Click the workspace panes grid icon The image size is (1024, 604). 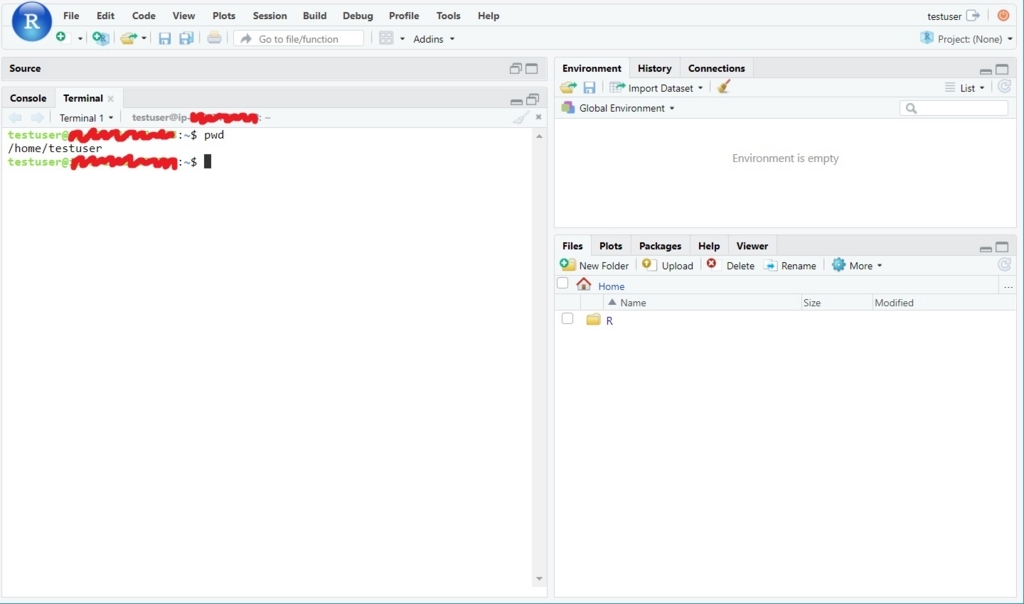pos(386,39)
